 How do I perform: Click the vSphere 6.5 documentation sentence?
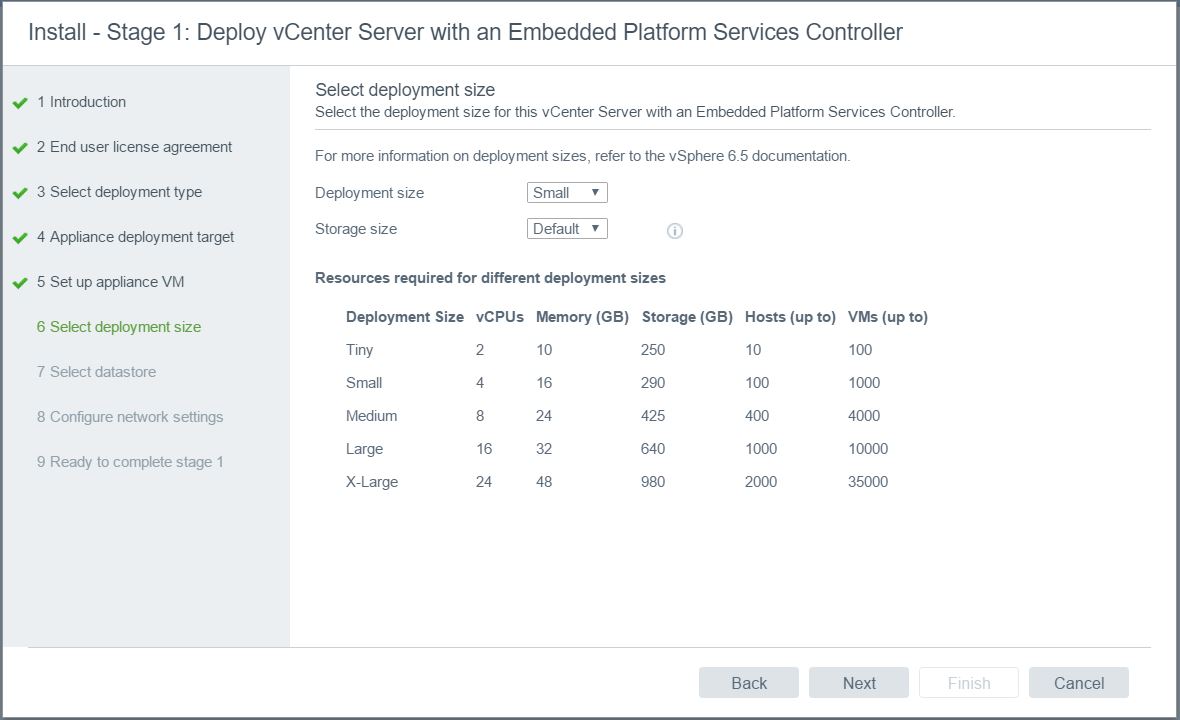click(582, 156)
